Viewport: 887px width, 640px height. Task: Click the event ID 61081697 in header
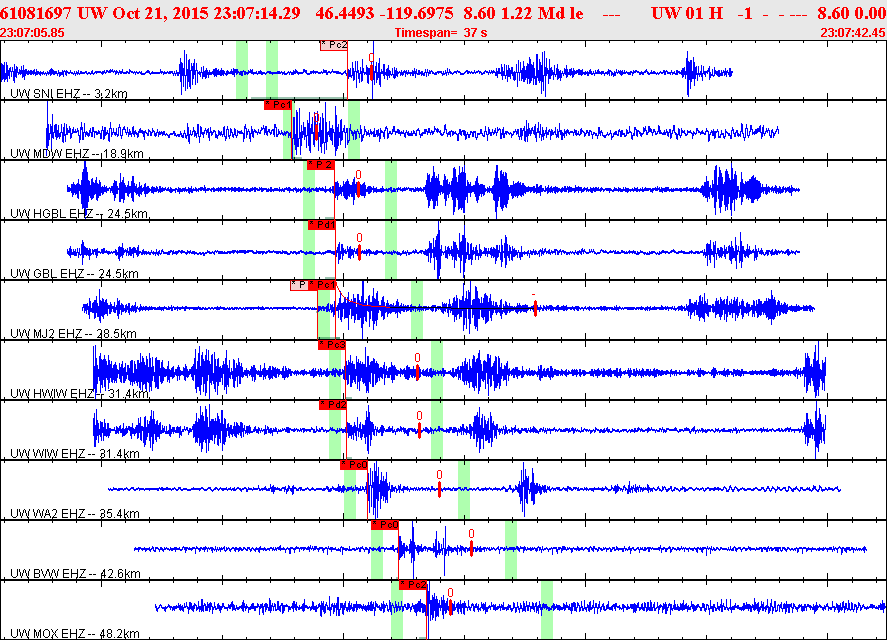(x=36, y=13)
